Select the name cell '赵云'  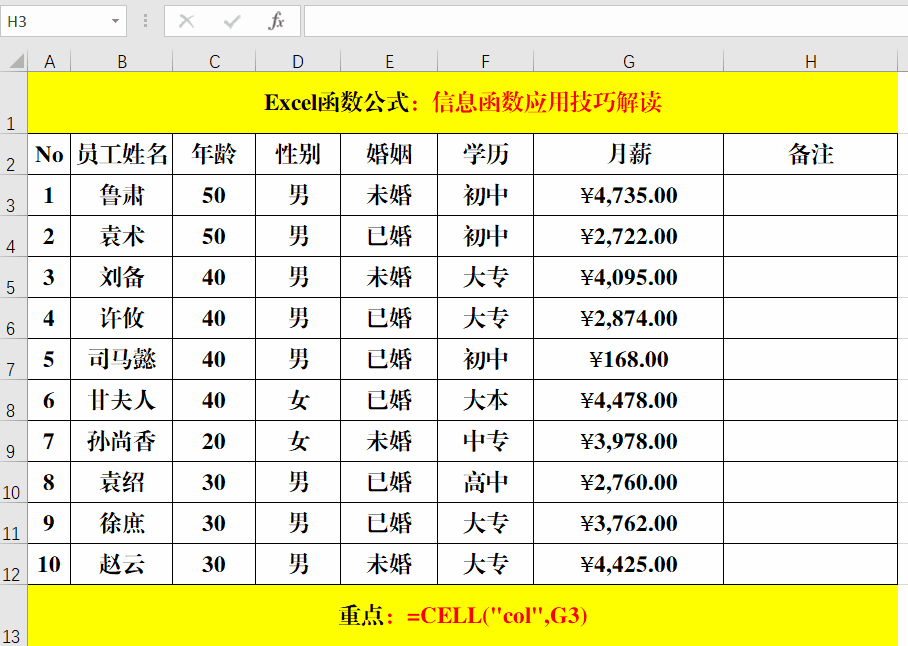(x=122, y=564)
